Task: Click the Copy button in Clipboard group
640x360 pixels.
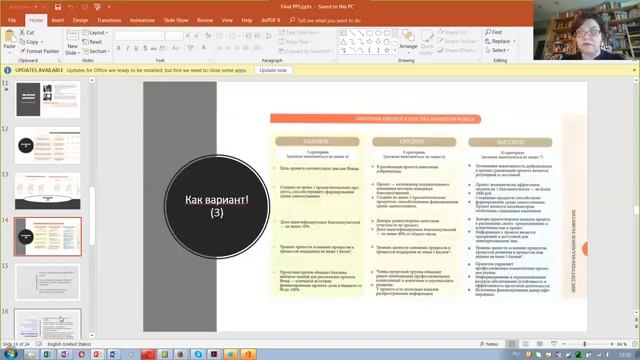Action: tap(29, 42)
